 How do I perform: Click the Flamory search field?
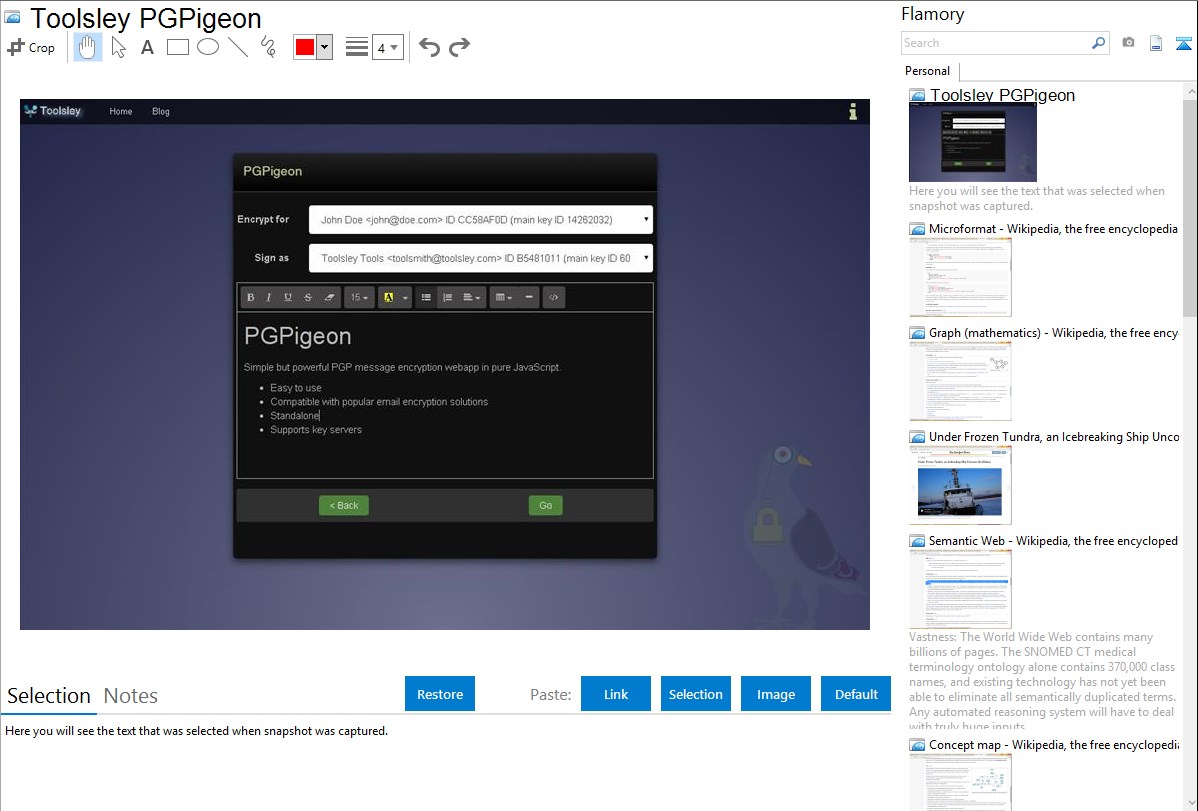click(995, 43)
